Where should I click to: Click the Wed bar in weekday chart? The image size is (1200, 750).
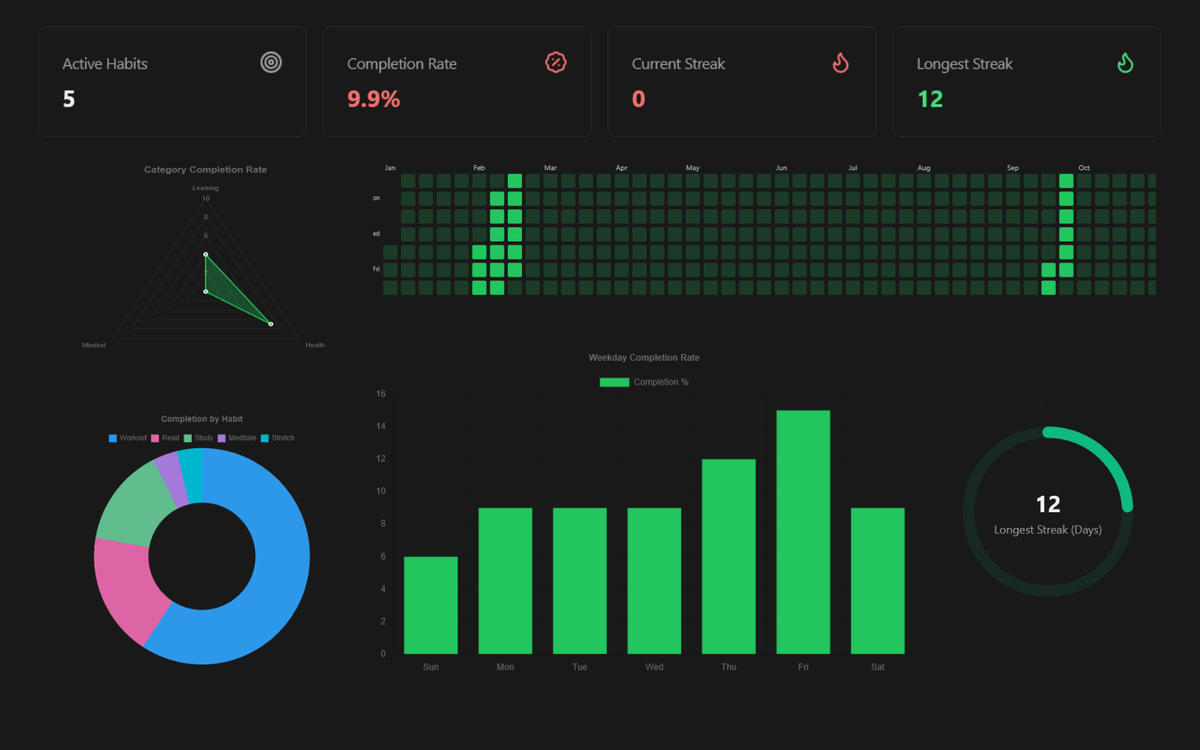(x=654, y=581)
